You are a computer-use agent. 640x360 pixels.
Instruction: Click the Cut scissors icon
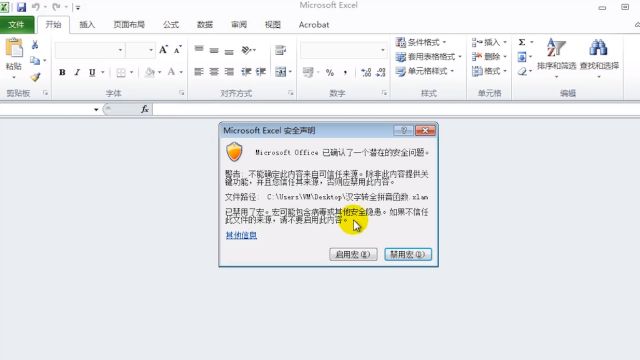click(x=35, y=45)
